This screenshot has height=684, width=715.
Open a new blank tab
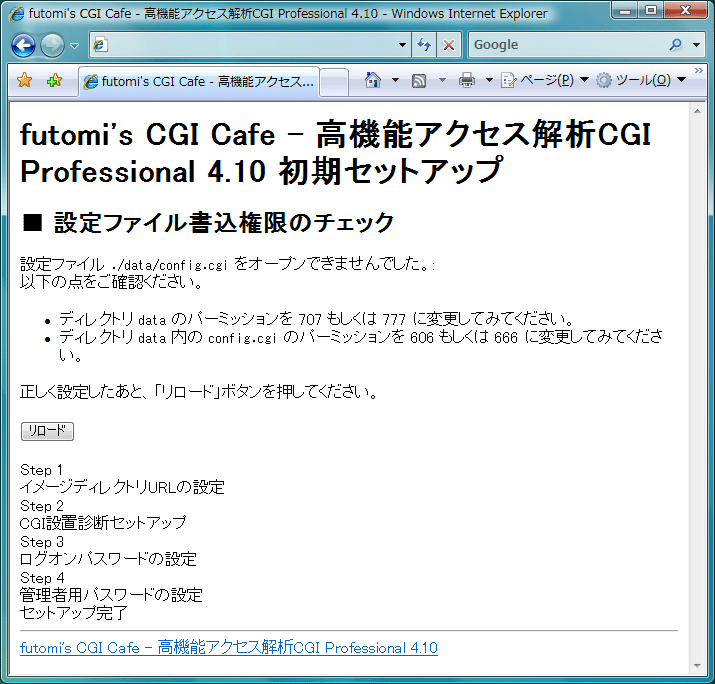[x=334, y=82]
